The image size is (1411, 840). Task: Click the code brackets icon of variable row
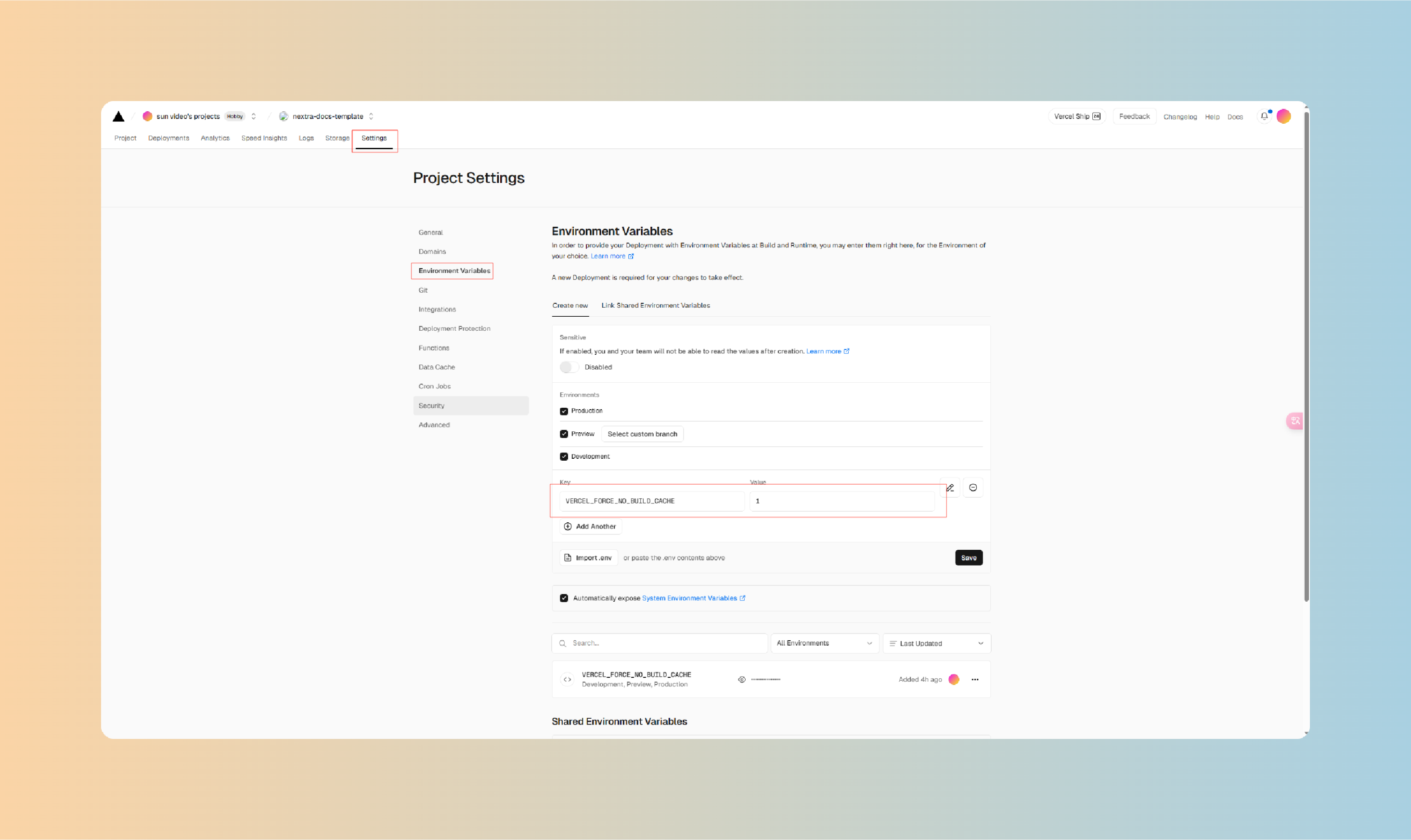click(567, 679)
